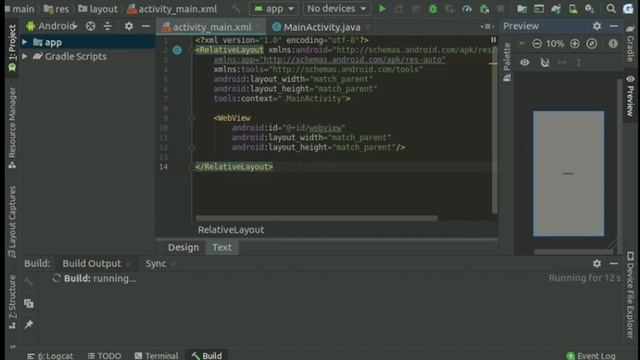Screen dimensions: 640x360
Task: Open the Event Log
Action: [591, 356]
